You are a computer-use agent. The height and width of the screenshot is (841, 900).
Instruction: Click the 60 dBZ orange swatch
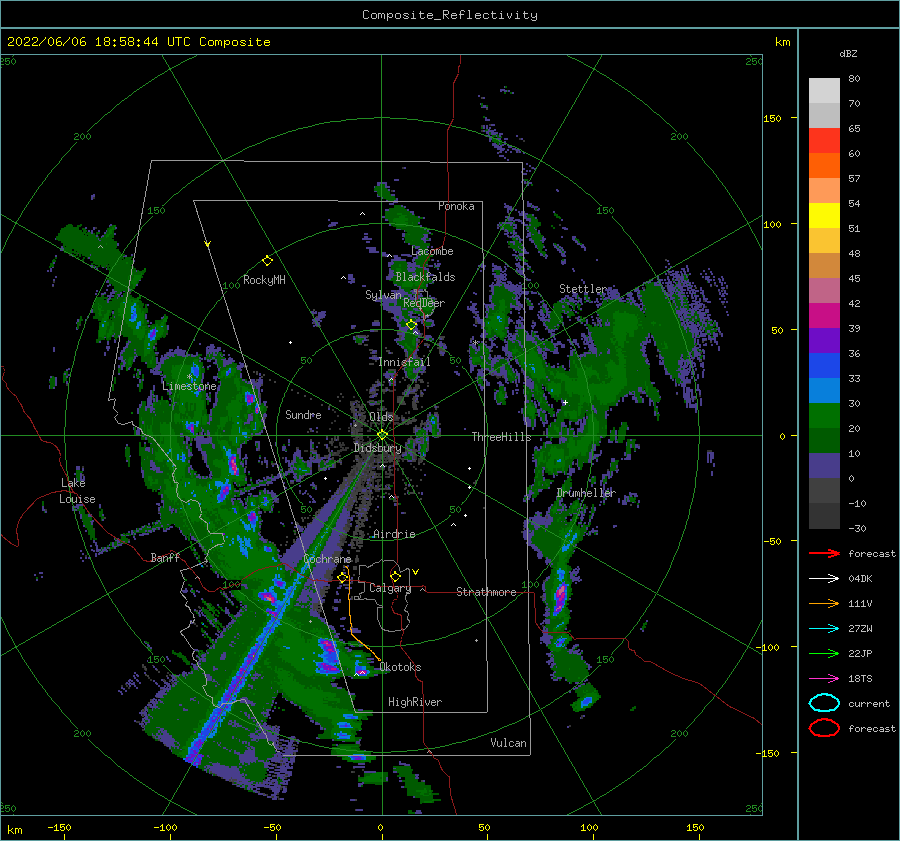coord(824,165)
